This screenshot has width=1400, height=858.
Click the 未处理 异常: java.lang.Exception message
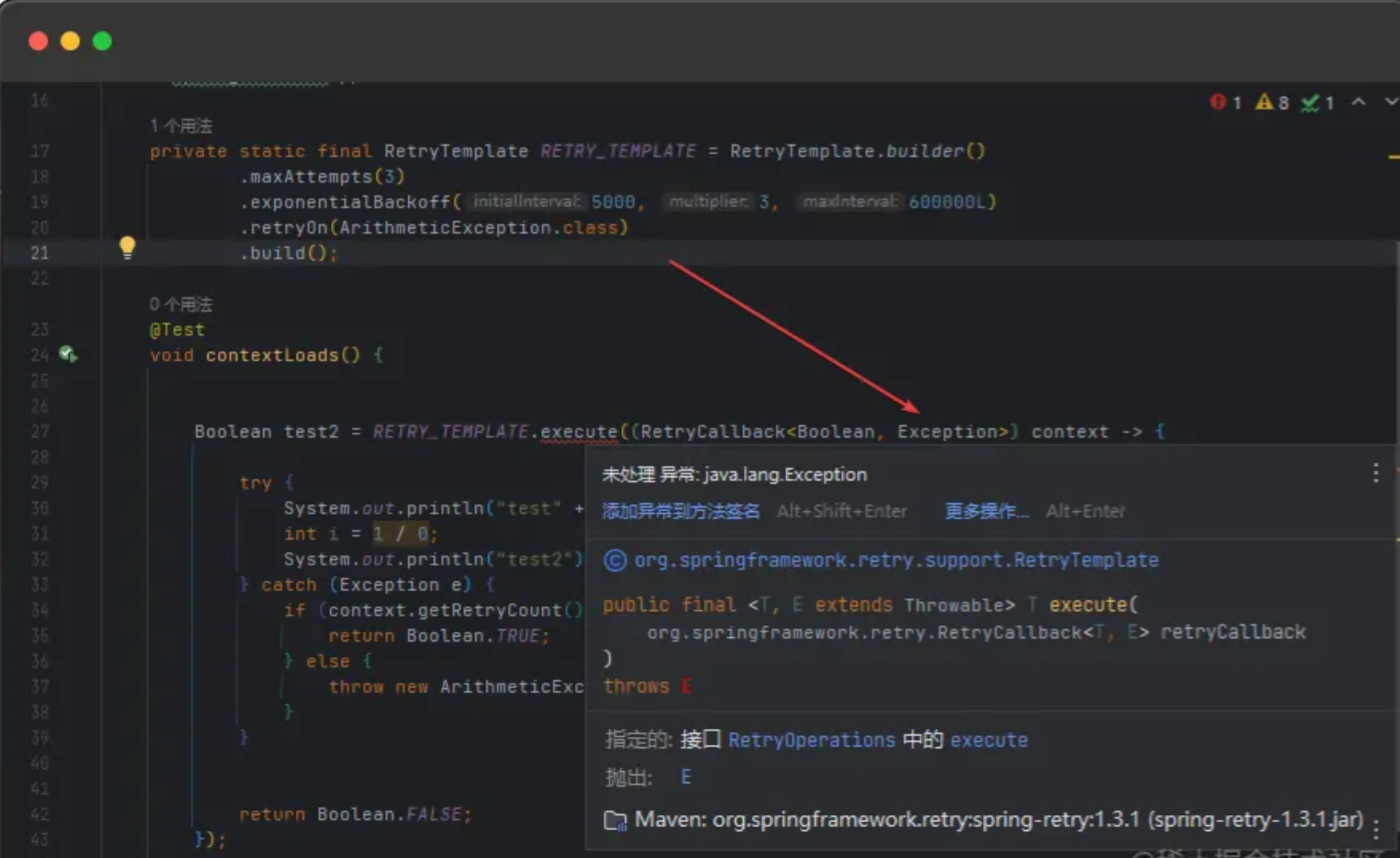734,474
